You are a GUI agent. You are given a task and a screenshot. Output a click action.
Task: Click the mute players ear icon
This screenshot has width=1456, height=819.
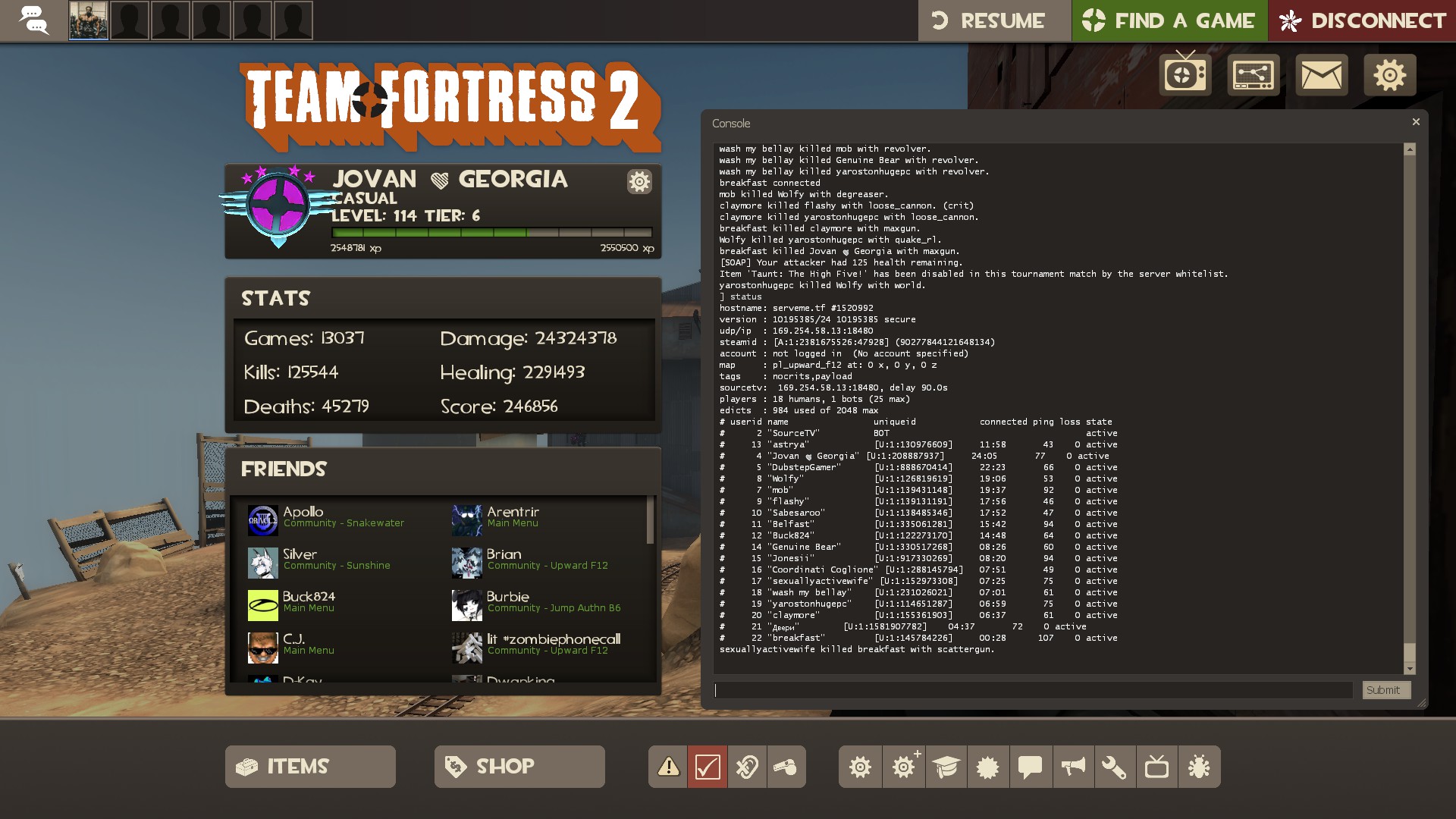(747, 767)
